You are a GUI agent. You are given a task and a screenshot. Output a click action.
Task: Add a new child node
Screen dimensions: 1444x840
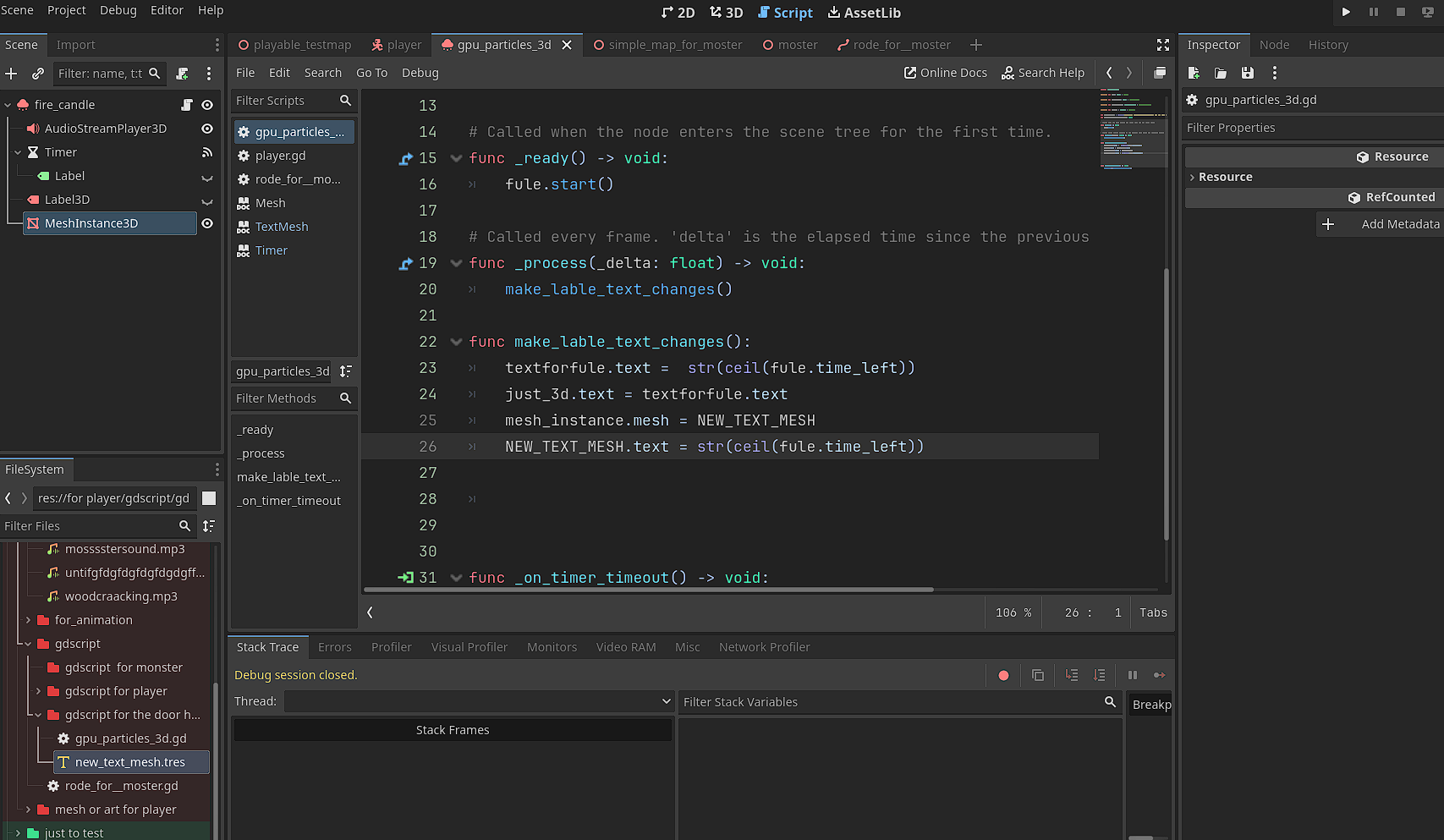12,74
